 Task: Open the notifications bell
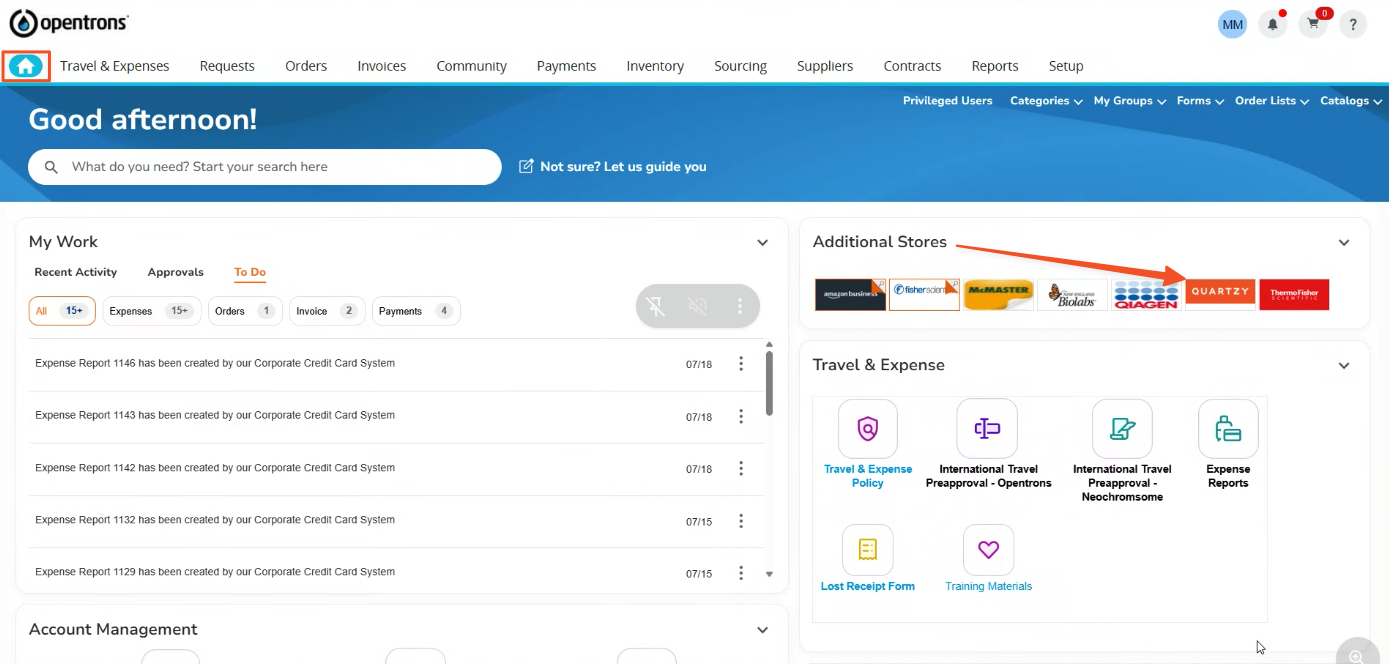(x=1272, y=25)
